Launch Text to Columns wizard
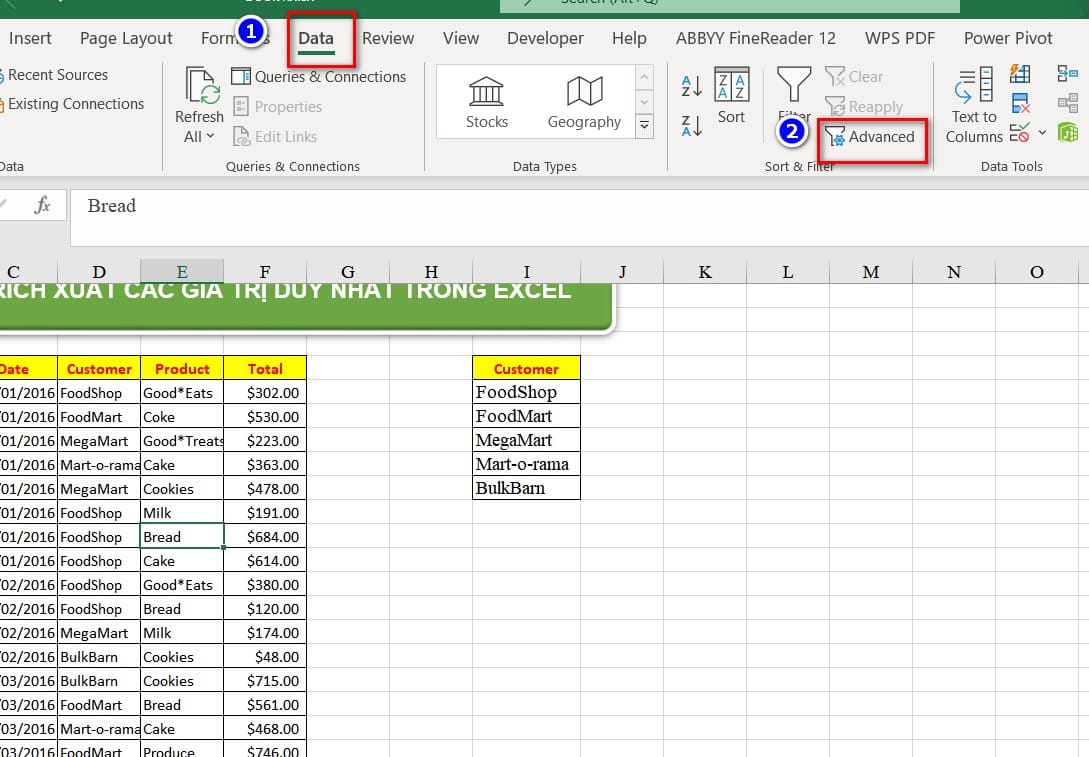The height and width of the screenshot is (757, 1089). (x=973, y=106)
